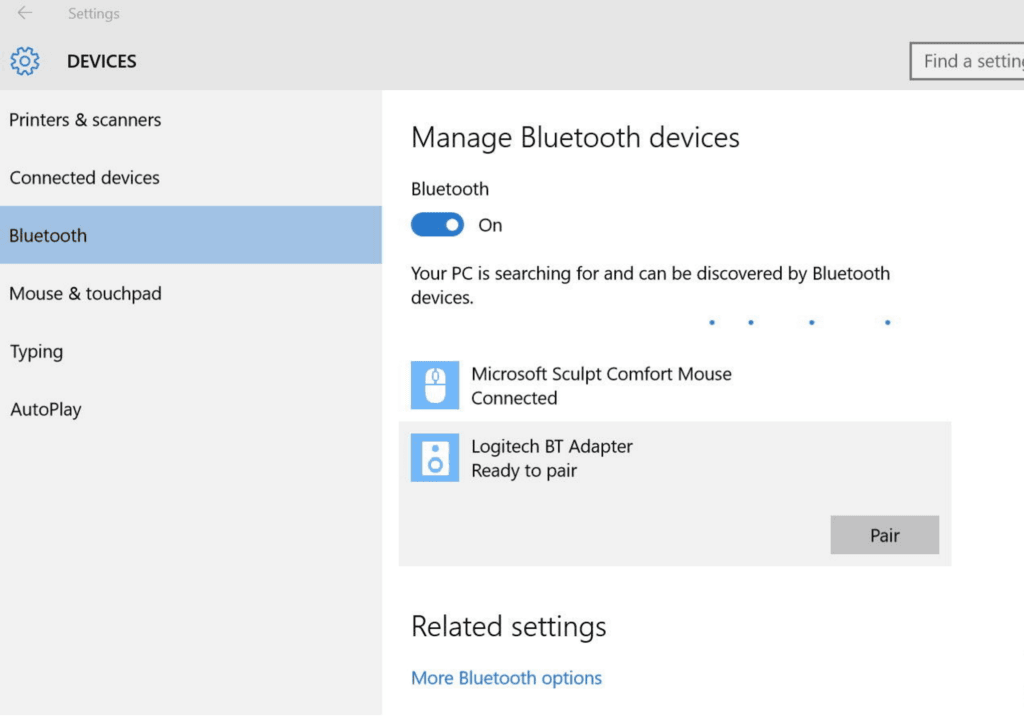Click the speaker icon for Logitech BT Adapter
The width and height of the screenshot is (1024, 723).
(x=435, y=458)
